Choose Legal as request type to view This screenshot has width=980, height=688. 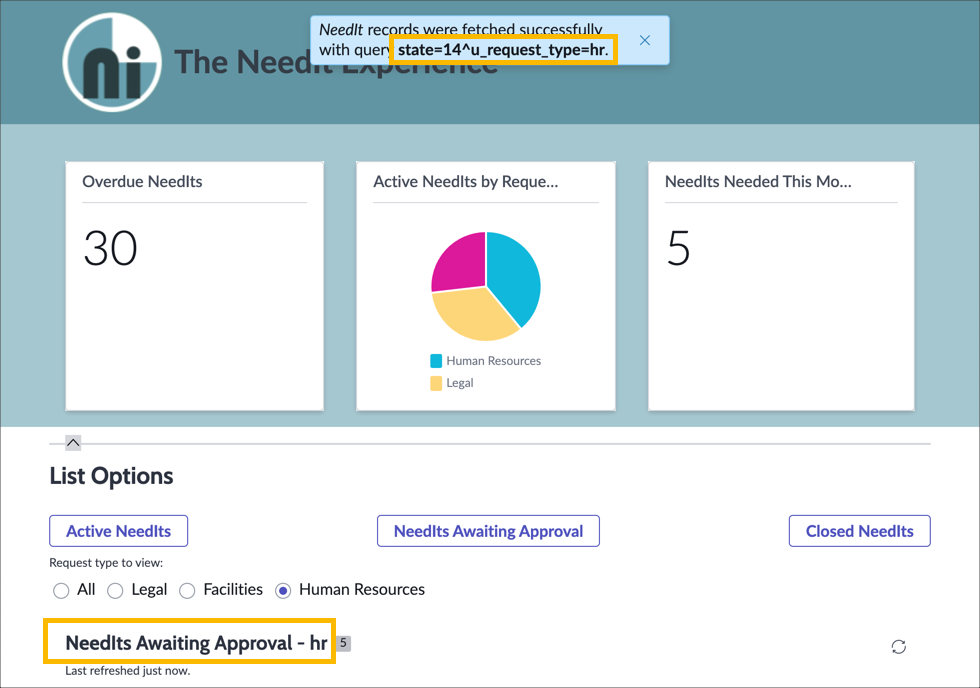pyautogui.click(x=115, y=590)
